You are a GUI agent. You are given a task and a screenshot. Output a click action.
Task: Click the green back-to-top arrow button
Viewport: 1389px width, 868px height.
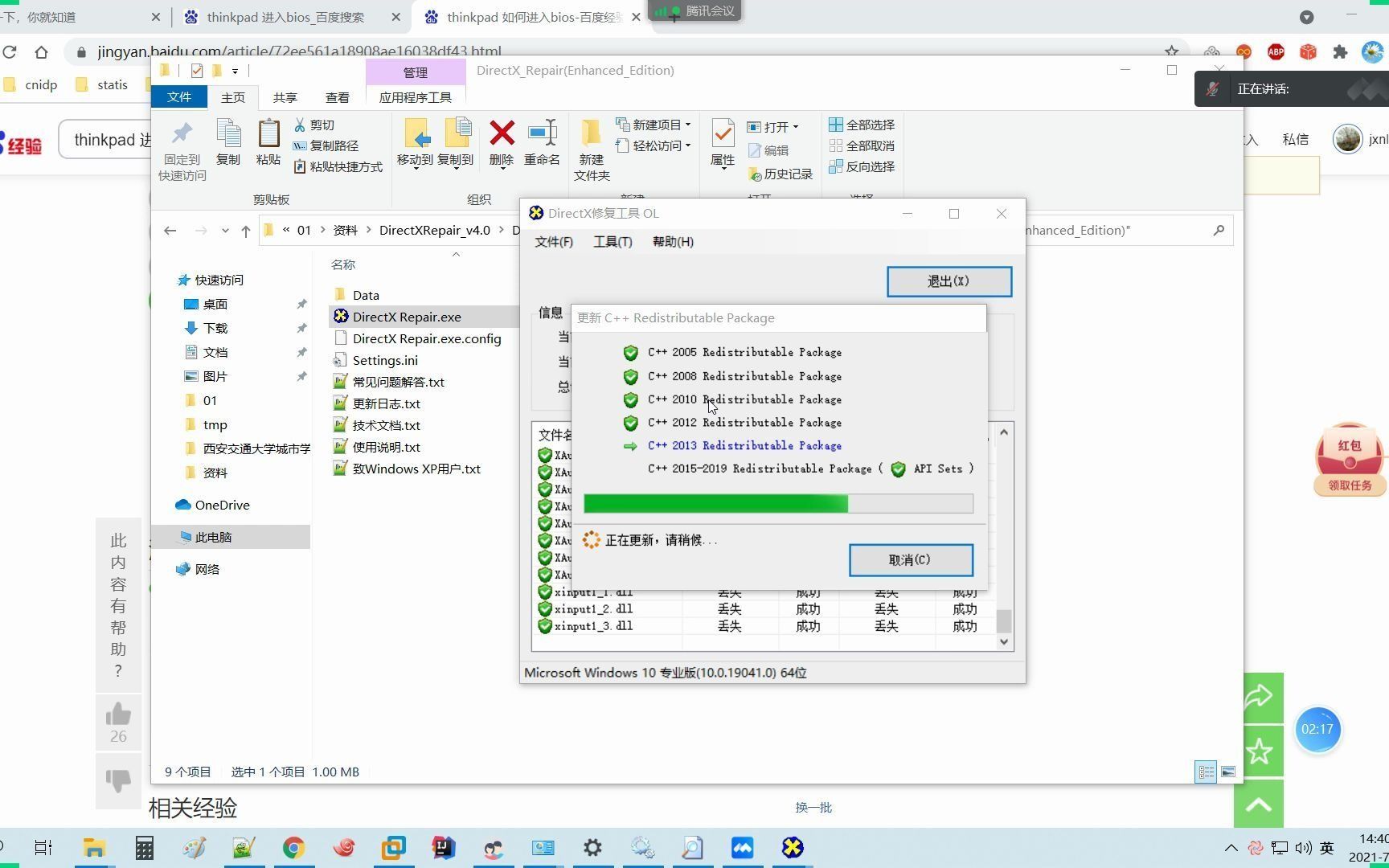click(x=1259, y=805)
